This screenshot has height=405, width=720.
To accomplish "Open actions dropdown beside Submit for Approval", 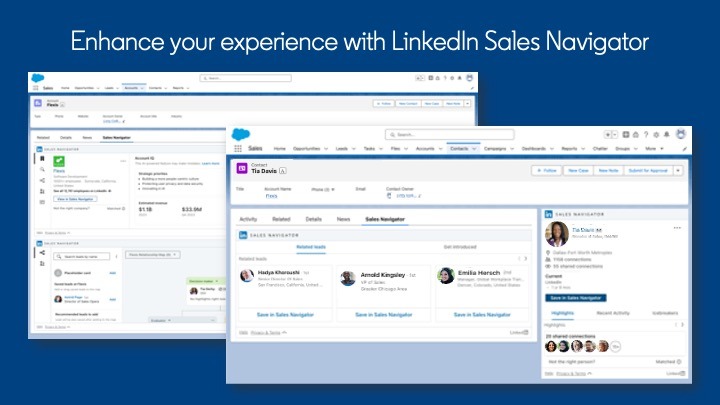I will click(678, 170).
